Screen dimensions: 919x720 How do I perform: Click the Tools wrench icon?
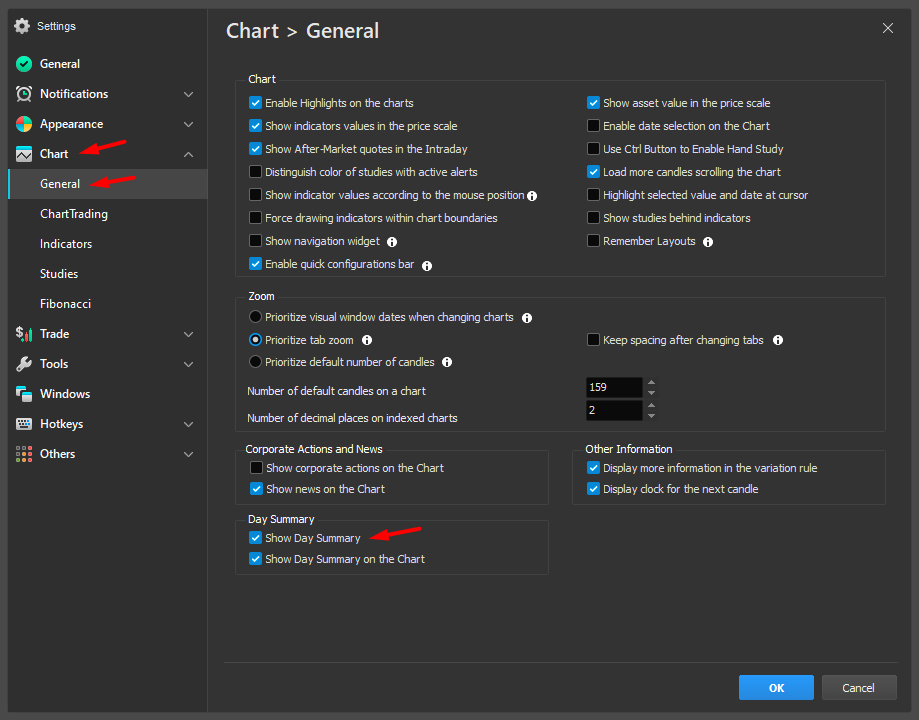click(24, 364)
